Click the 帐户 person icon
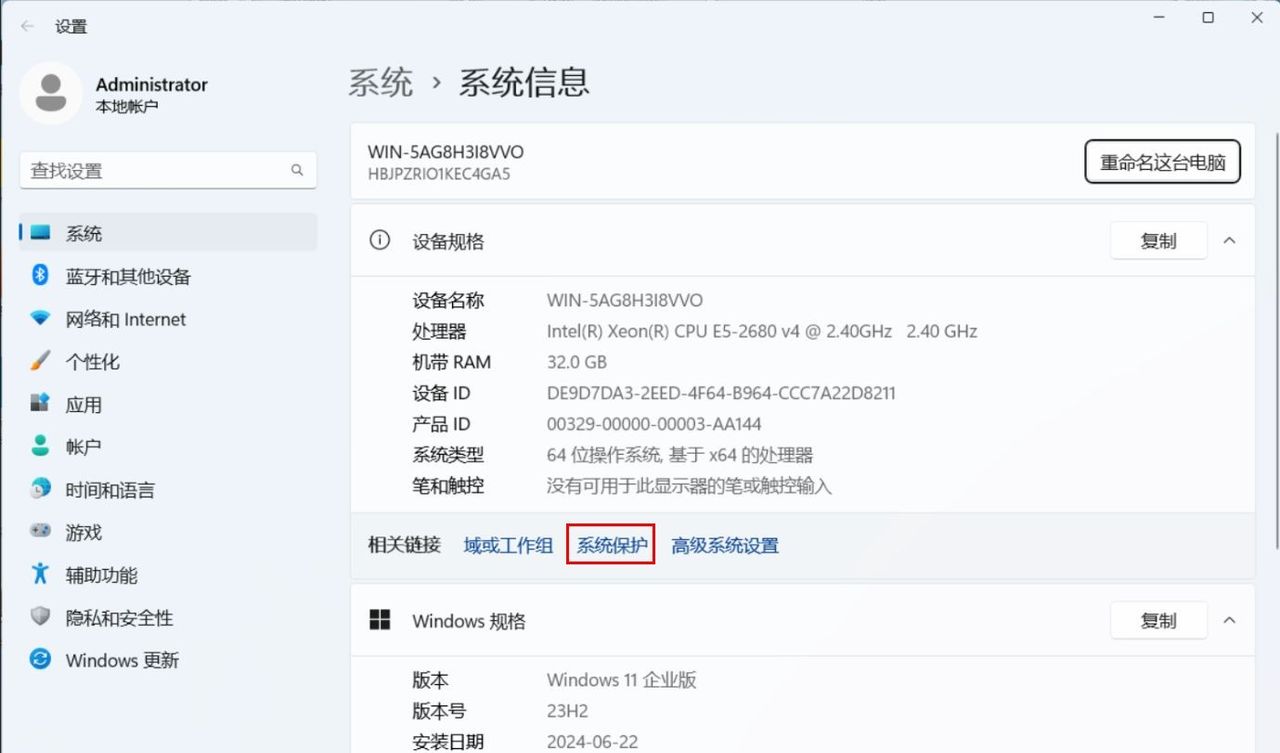 click(x=40, y=446)
